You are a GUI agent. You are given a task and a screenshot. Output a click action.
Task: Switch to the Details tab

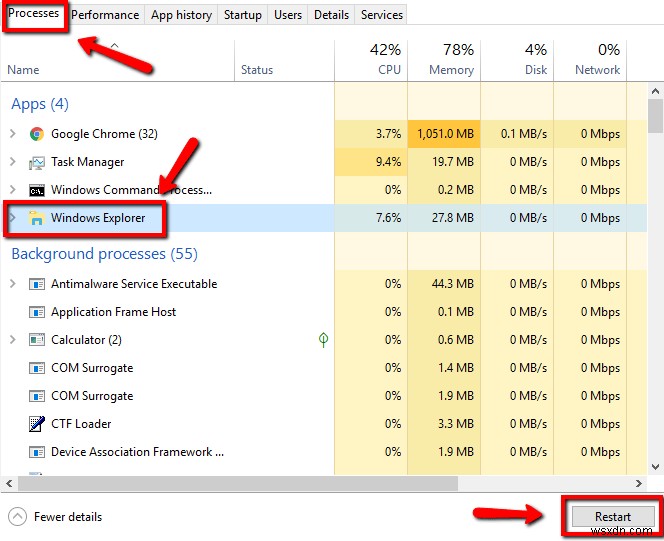tap(332, 15)
